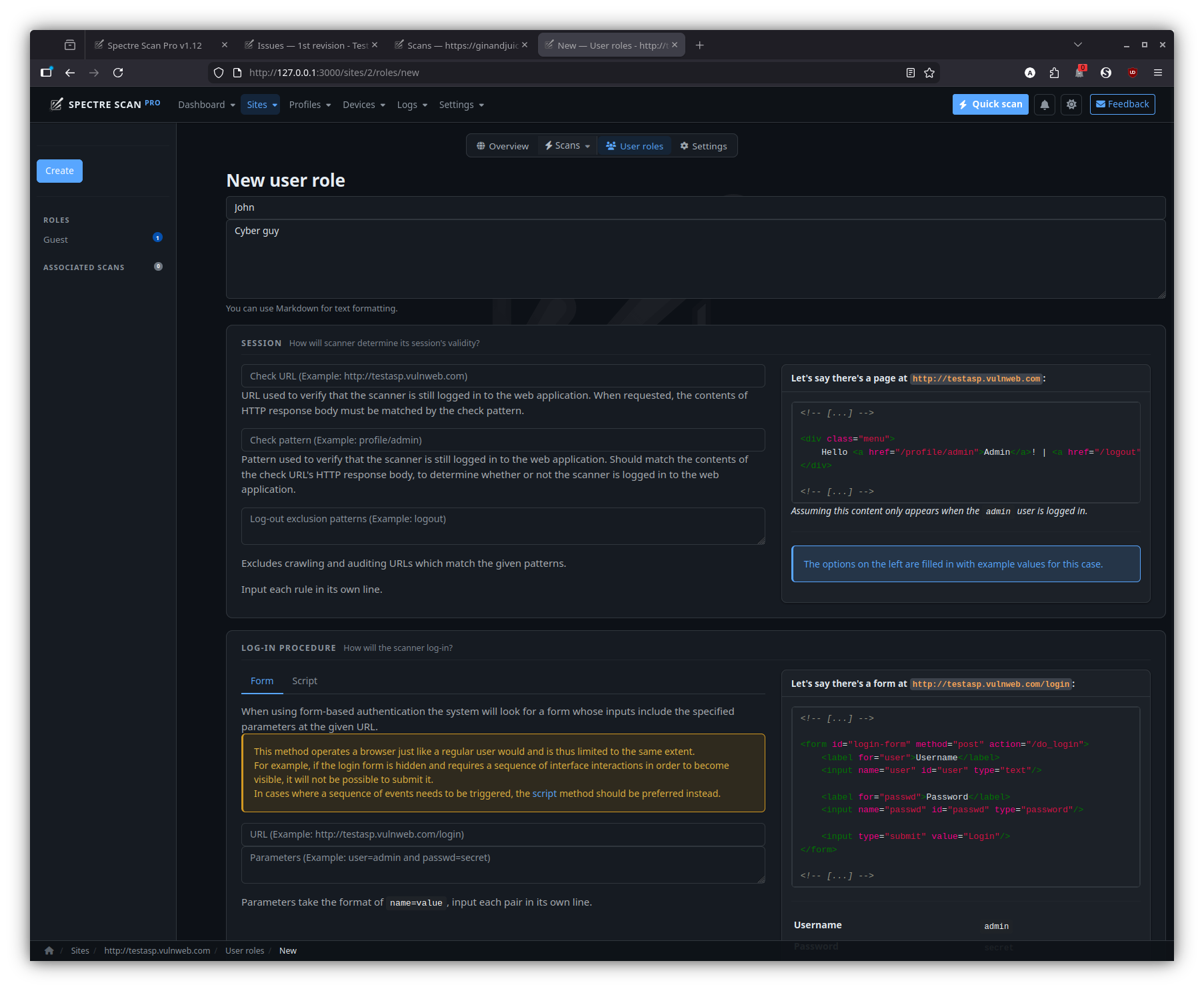Click the browser forward arrow
1204x991 pixels.
94,73
